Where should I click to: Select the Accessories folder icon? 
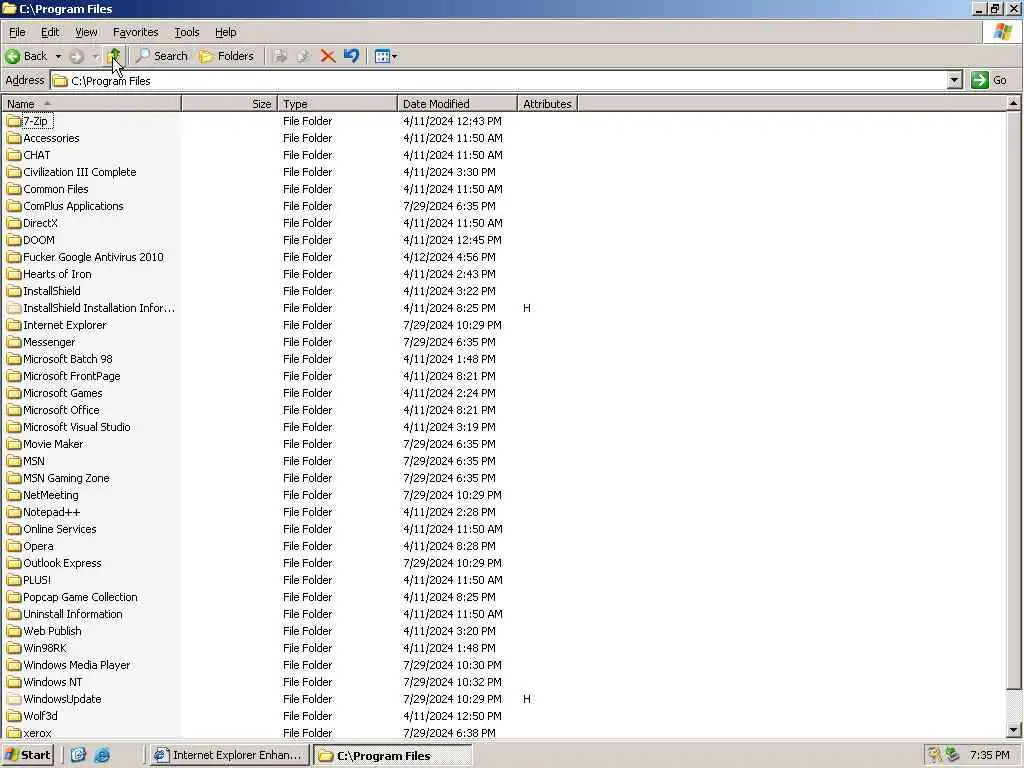pyautogui.click(x=14, y=138)
